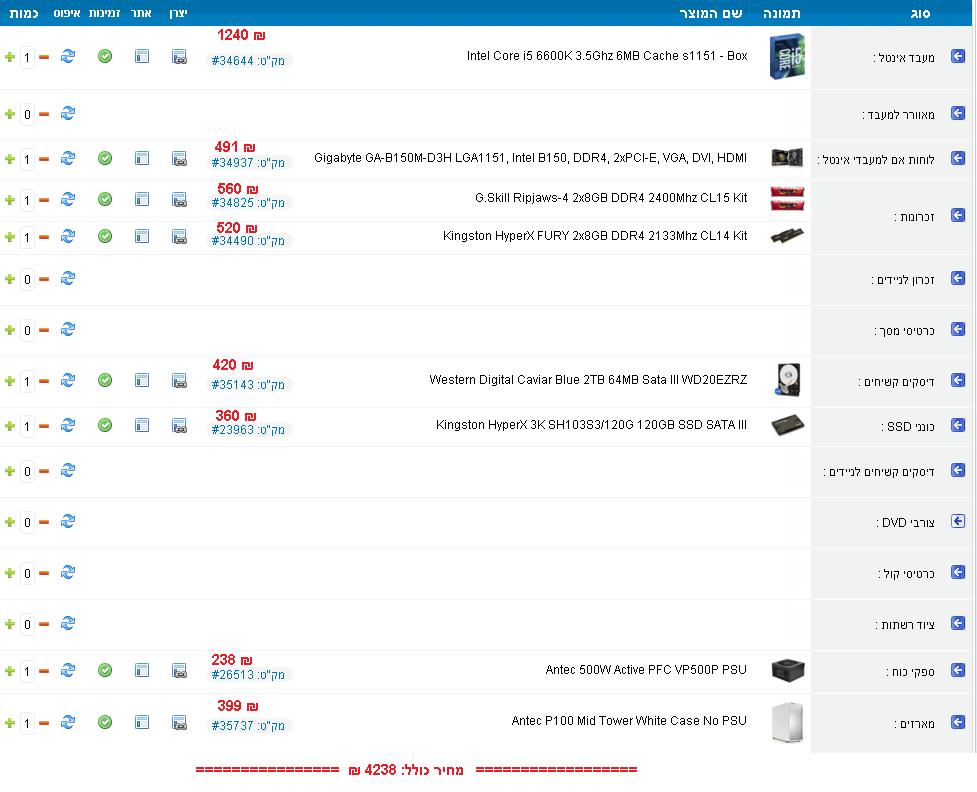
Task: Click quantity field in sound cards row
Action: click(x=27, y=573)
